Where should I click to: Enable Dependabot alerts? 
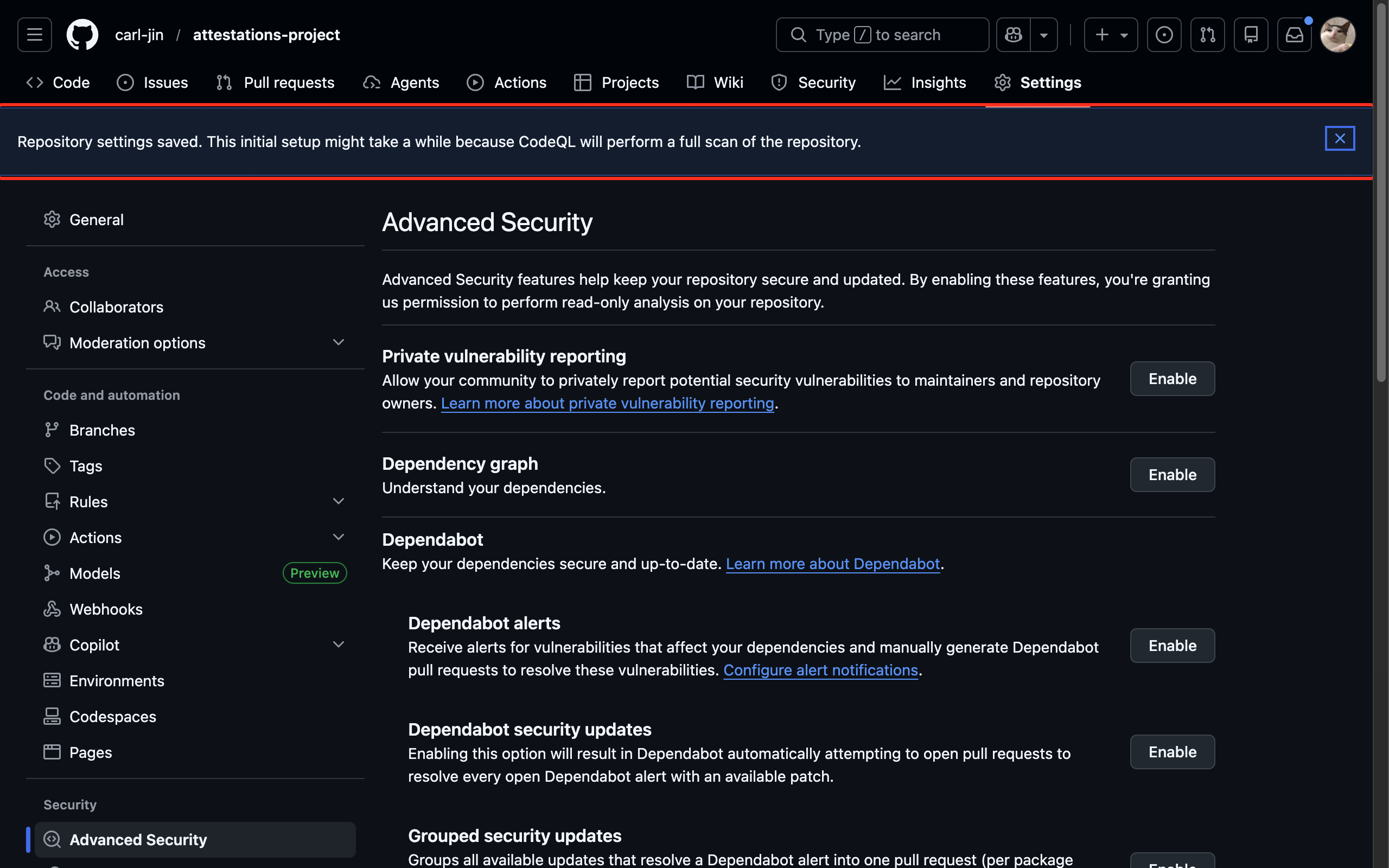[x=1172, y=646]
